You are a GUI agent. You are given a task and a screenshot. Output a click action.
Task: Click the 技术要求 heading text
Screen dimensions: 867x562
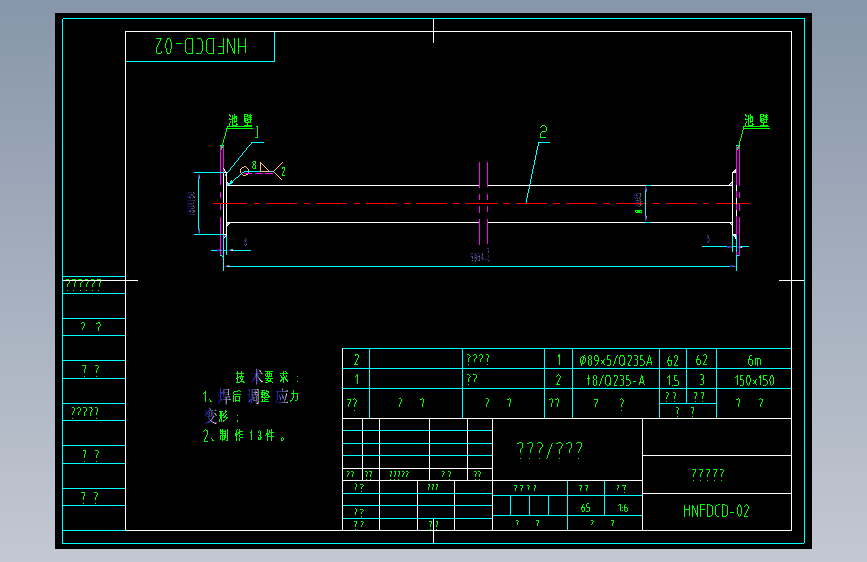pos(268,377)
